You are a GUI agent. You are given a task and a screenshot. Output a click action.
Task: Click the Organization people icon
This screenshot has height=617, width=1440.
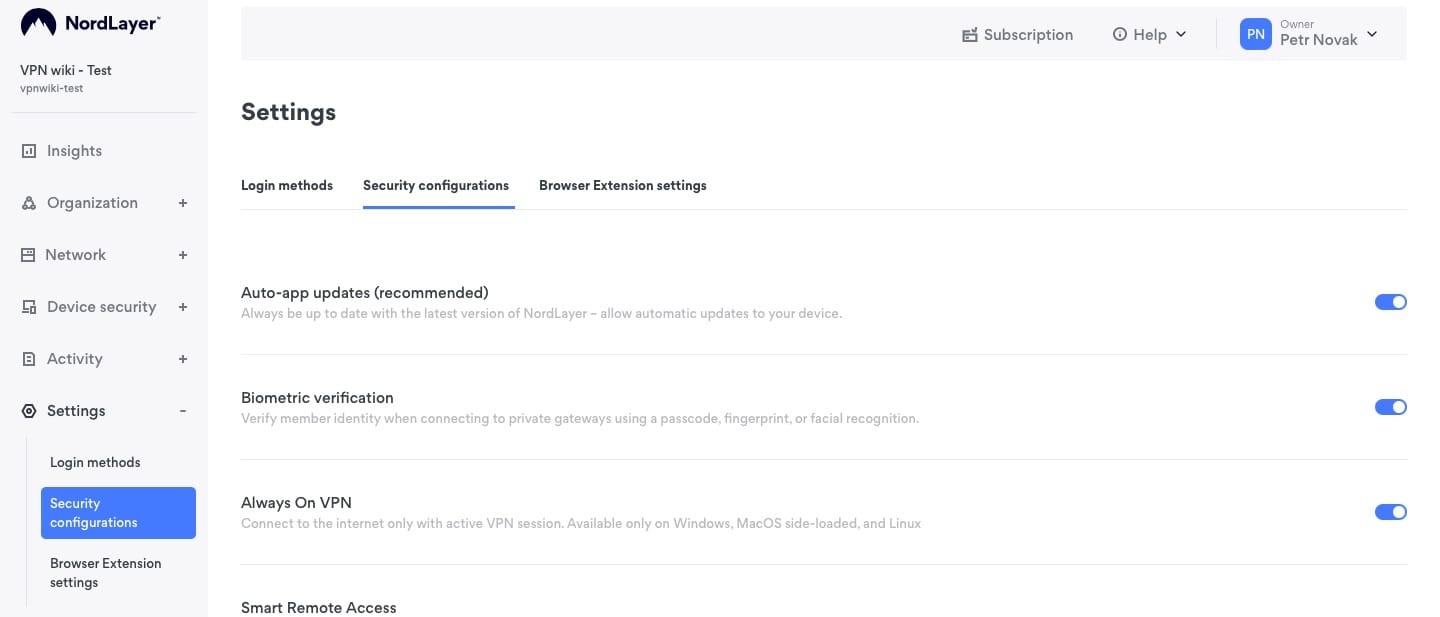click(29, 203)
